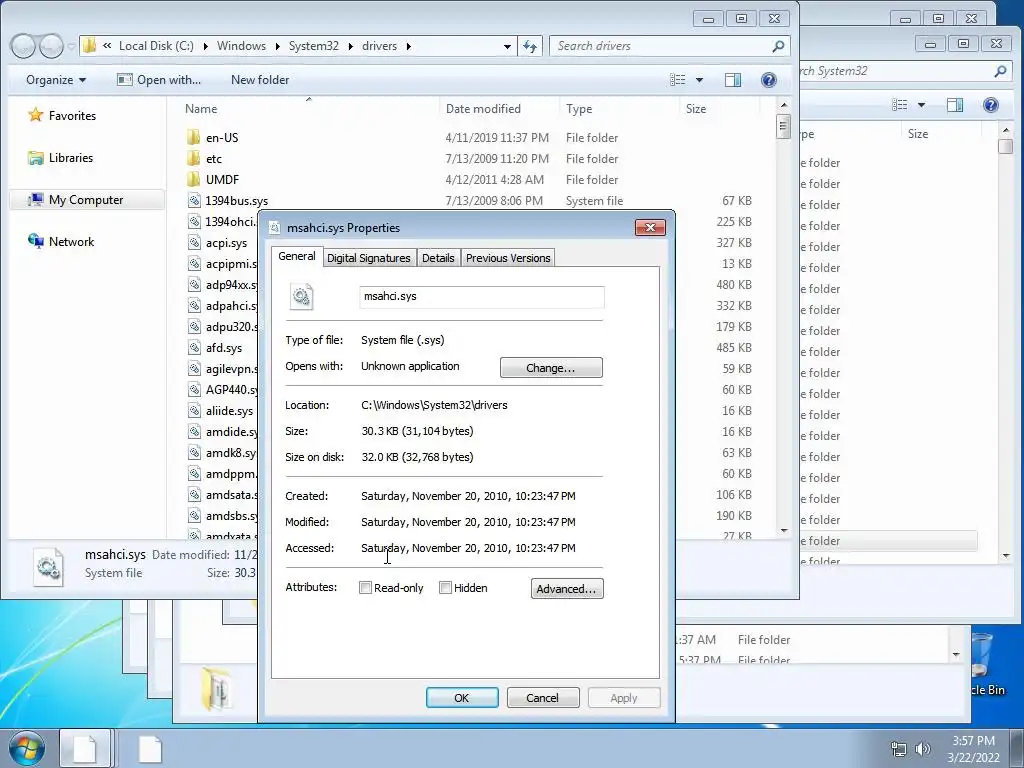Open the Organize menu
This screenshot has width=1024, height=768.
[56, 80]
